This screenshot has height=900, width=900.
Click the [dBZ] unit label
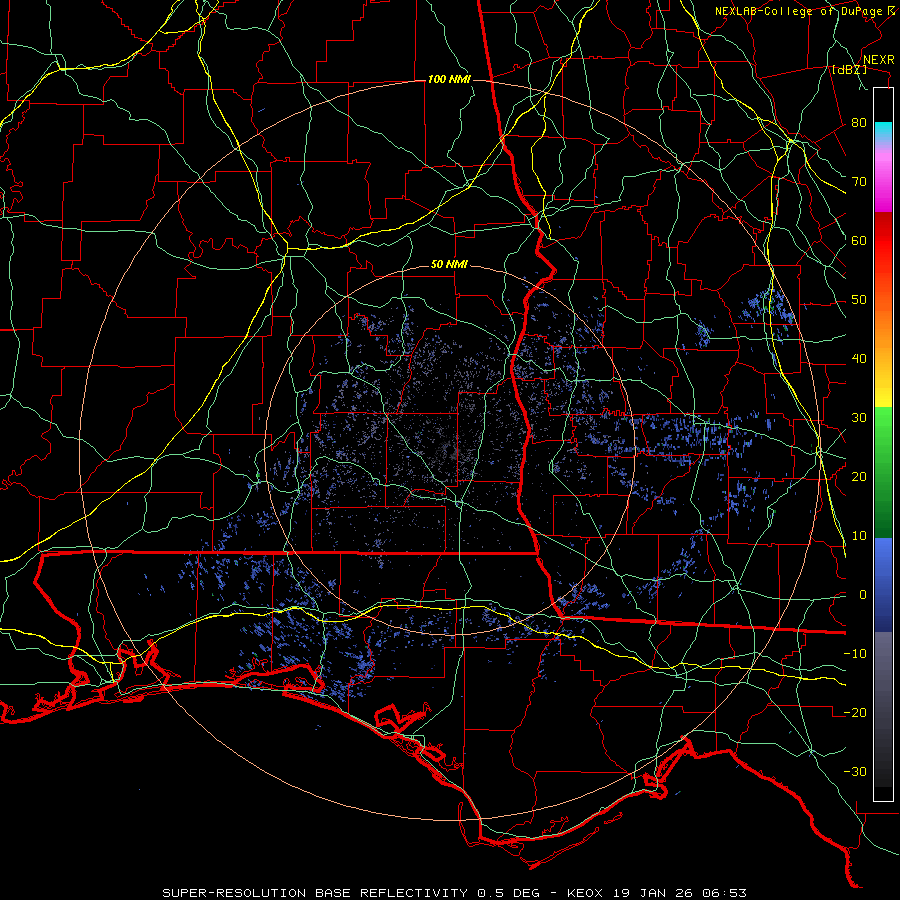coord(849,69)
